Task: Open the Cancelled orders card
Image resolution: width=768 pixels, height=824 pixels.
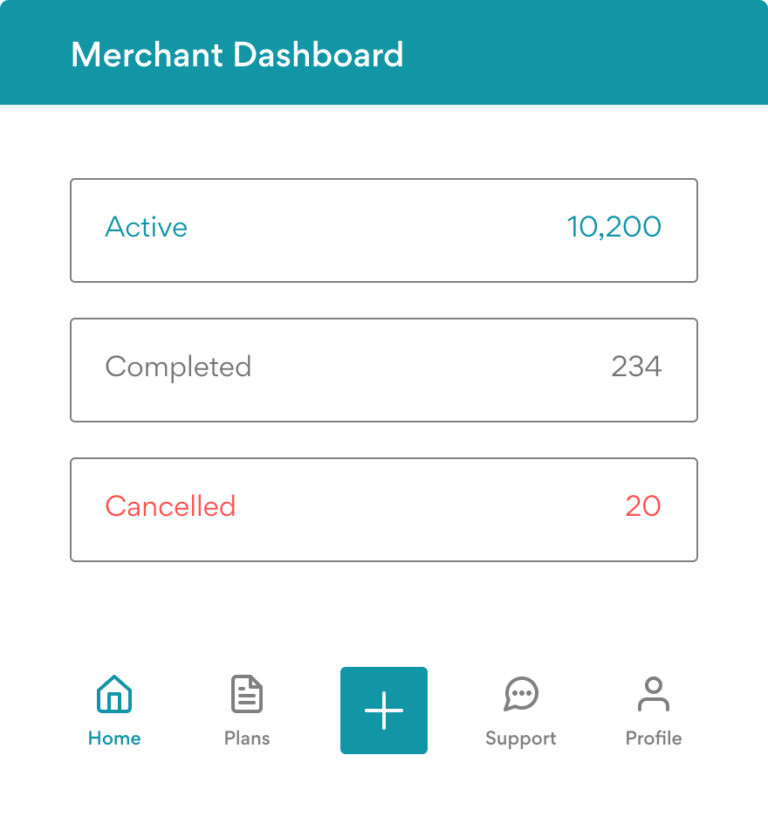Action: click(383, 510)
